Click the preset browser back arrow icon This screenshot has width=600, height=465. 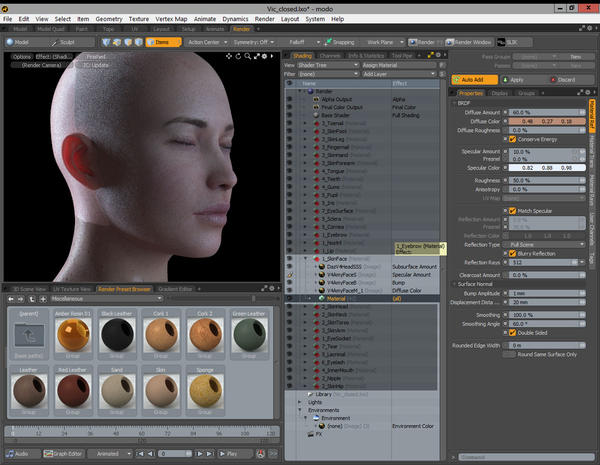pos(11,298)
